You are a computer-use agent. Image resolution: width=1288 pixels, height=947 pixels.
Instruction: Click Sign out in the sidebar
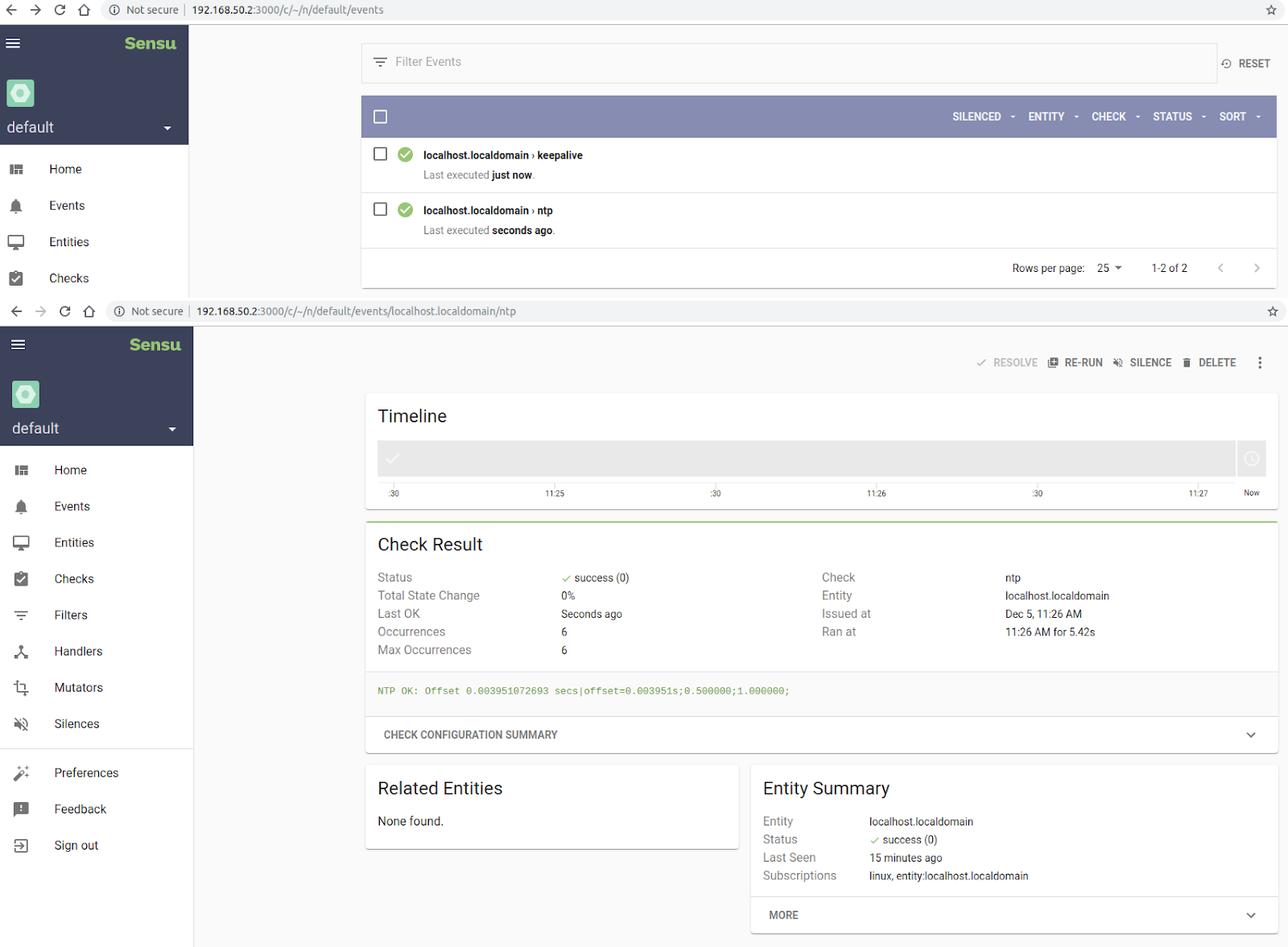click(76, 845)
